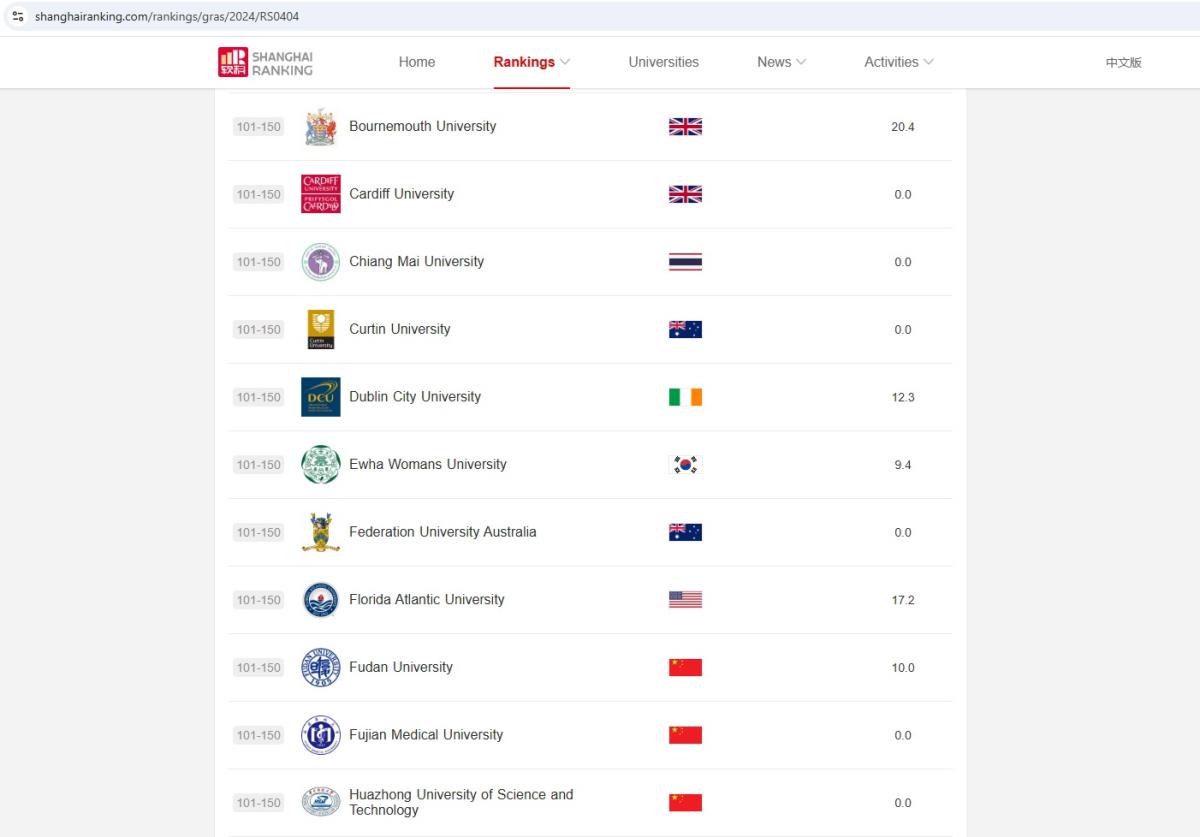Click the 101-150 rank badge for Chiang Mai University

click(258, 262)
